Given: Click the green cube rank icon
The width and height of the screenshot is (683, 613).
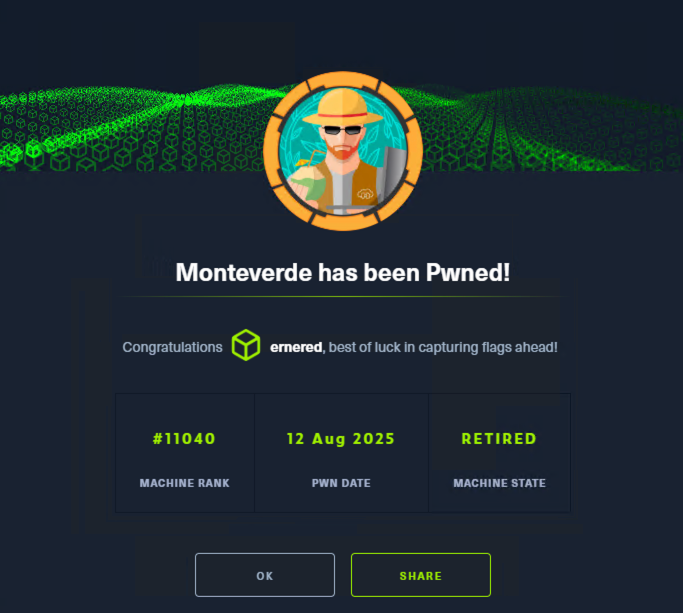Looking at the screenshot, I should tap(246, 345).
